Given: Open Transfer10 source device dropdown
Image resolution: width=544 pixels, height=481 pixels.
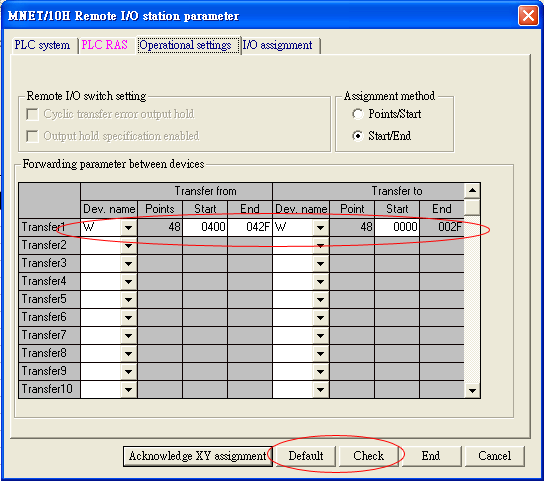Looking at the screenshot, I should (x=128, y=390).
